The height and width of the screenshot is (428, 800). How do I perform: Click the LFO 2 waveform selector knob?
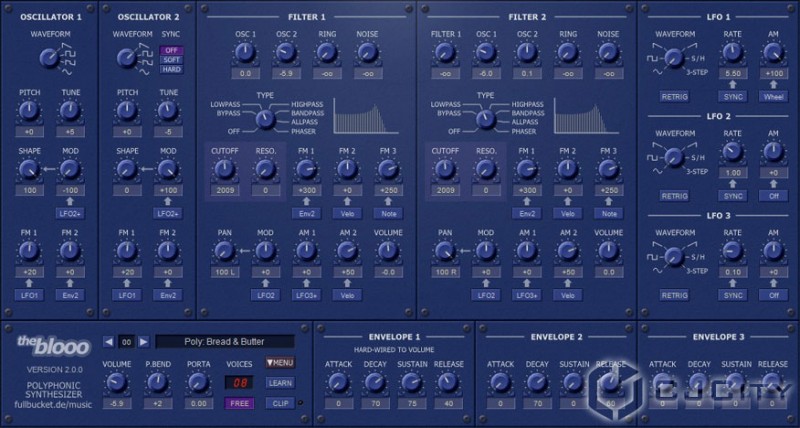point(674,158)
